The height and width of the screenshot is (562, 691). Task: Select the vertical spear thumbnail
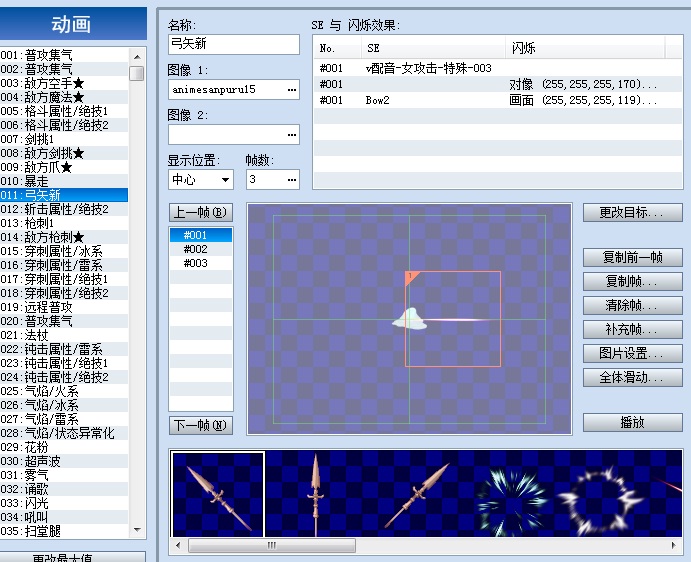point(316,494)
